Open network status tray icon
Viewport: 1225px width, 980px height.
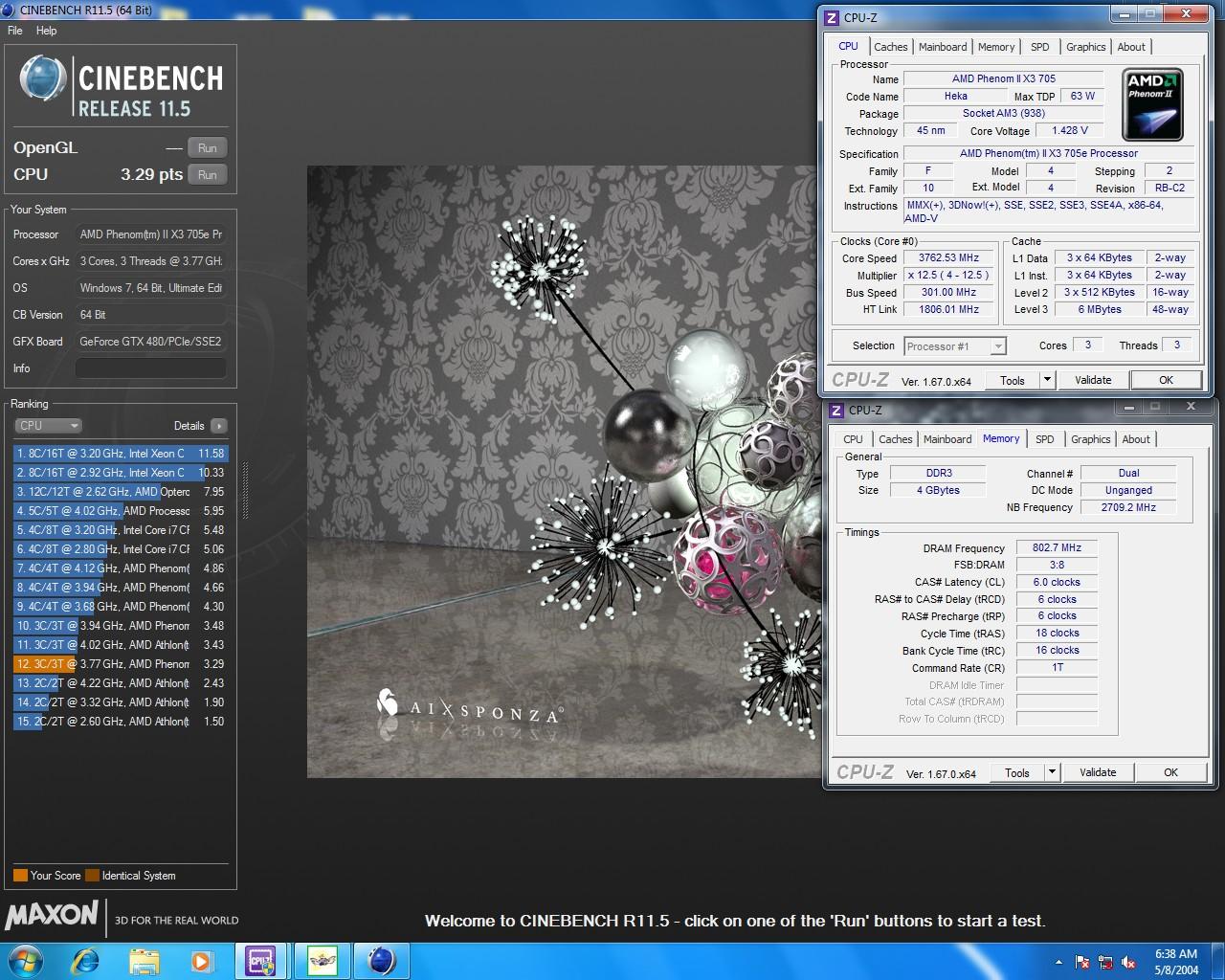[1105, 962]
